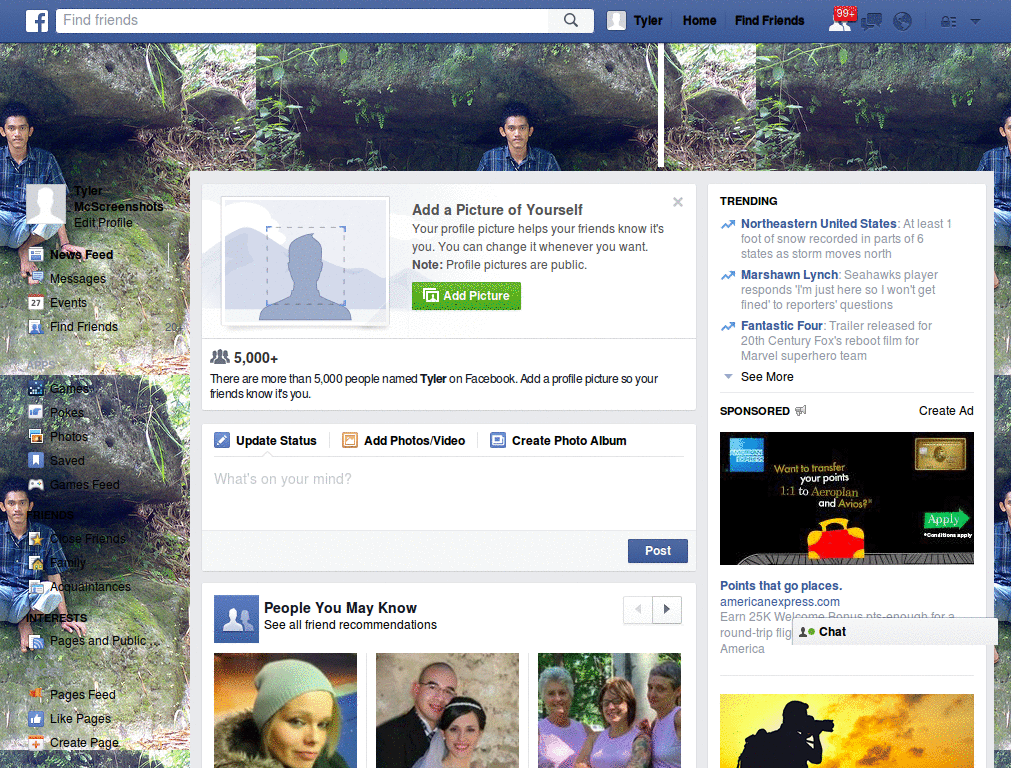Image resolution: width=1024 pixels, height=768 pixels.
Task: Open the notifications globe icon
Action: click(x=903, y=22)
